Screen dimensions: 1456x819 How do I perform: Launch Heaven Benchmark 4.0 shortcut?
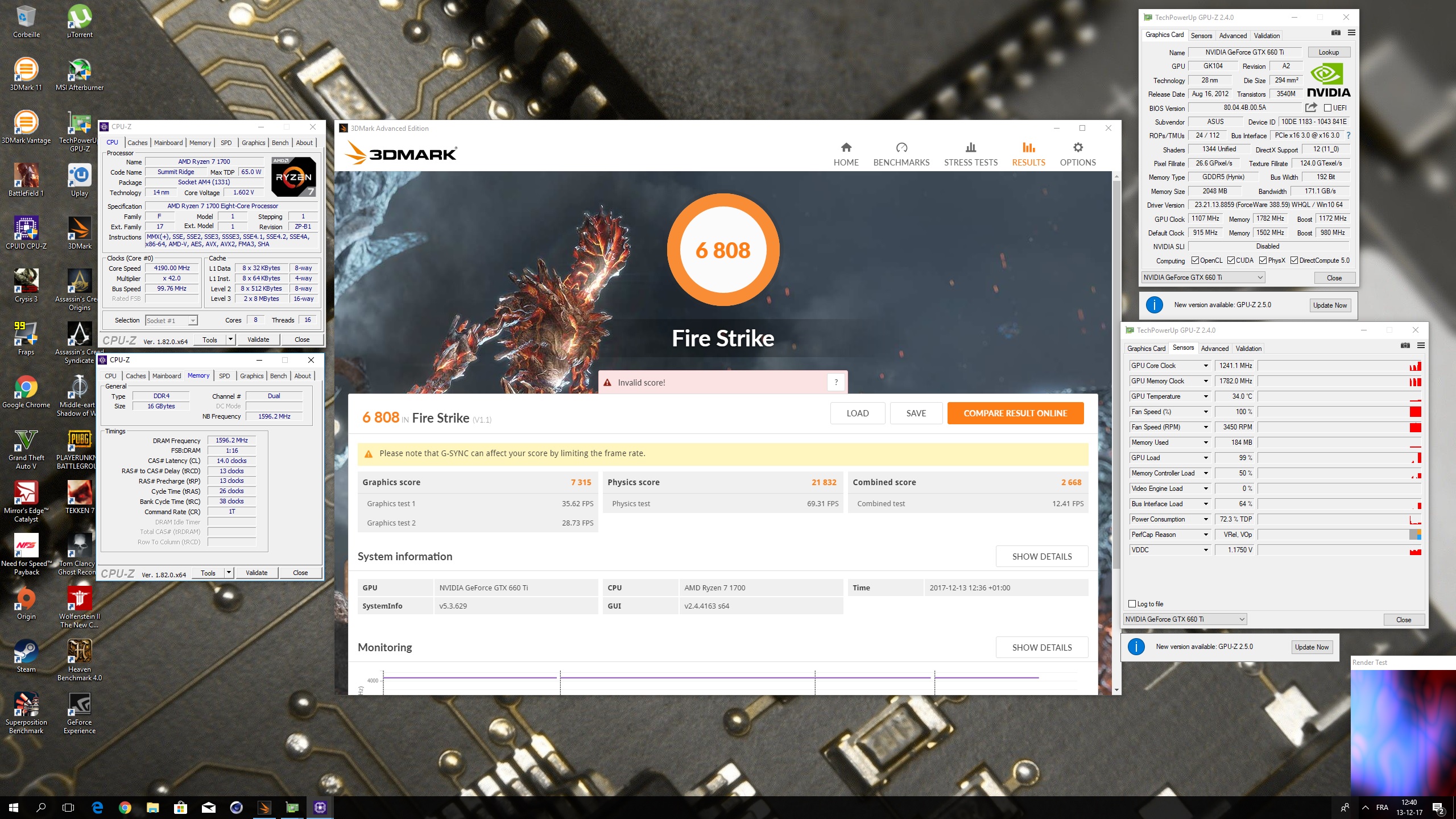click(x=80, y=660)
